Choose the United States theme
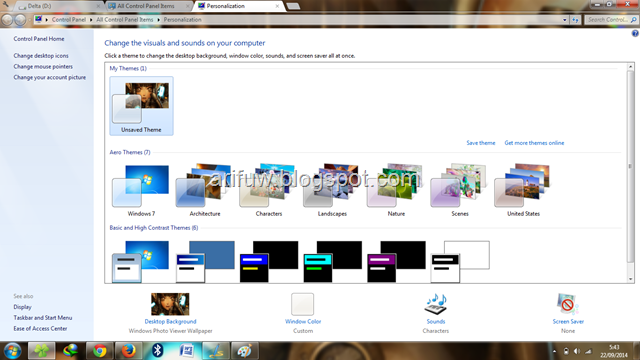The height and width of the screenshot is (360, 640). point(523,190)
